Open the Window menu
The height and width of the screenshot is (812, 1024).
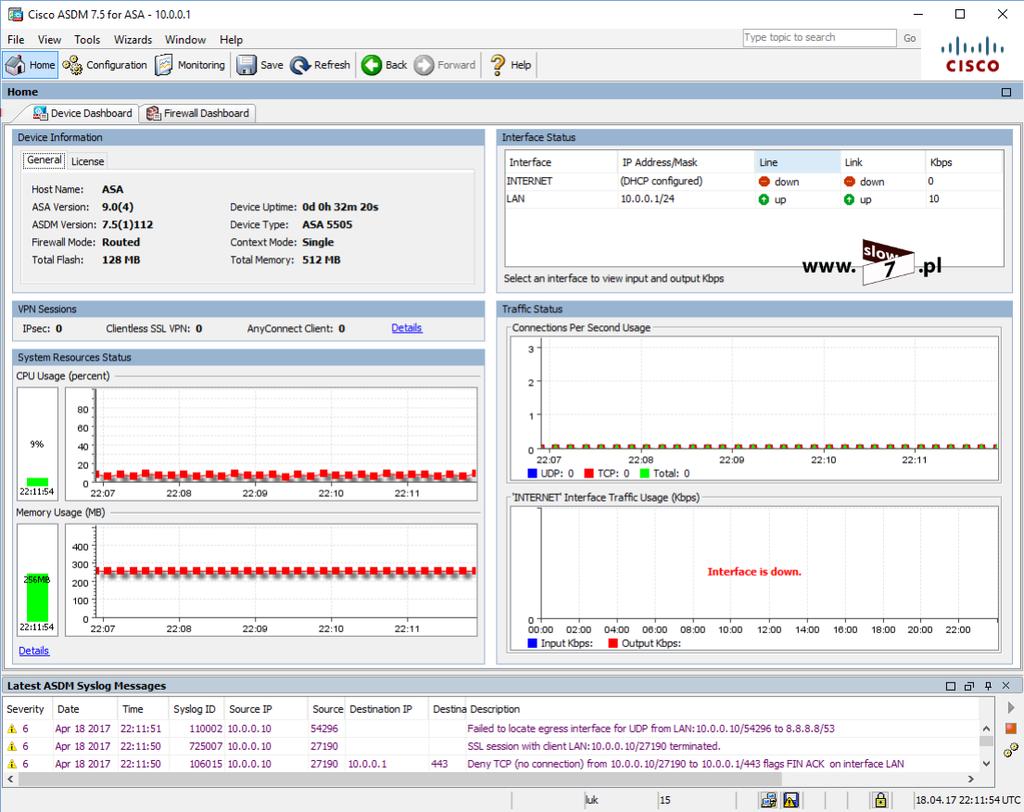(x=185, y=40)
